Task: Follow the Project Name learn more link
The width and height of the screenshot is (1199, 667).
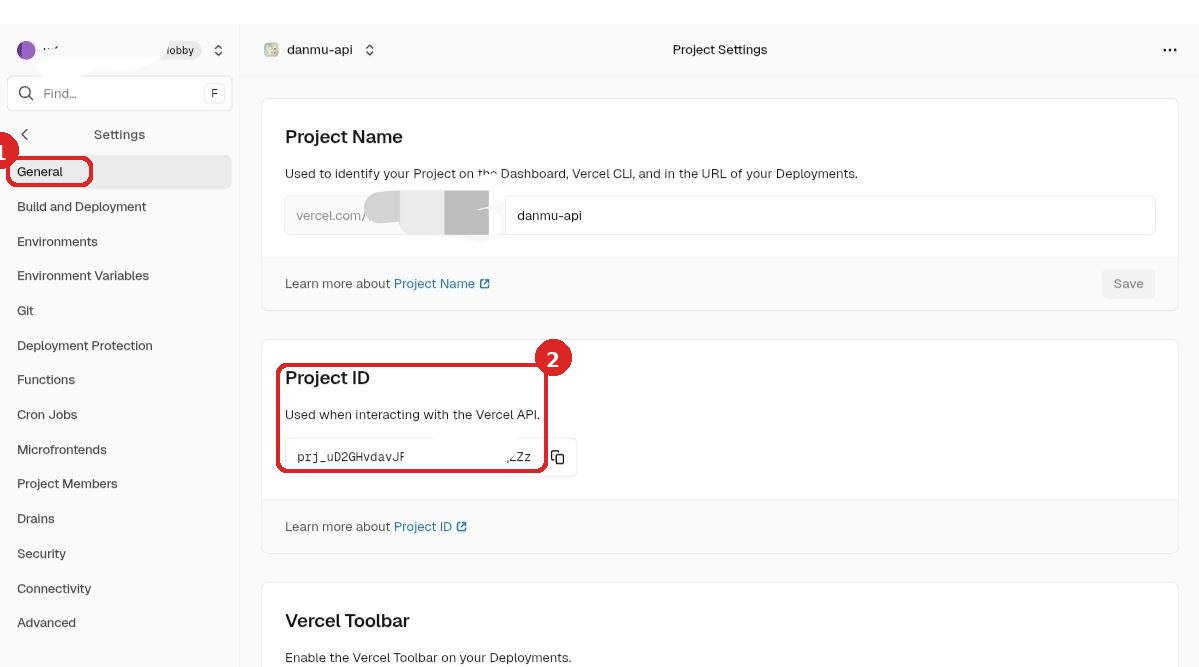Action: 434,283
